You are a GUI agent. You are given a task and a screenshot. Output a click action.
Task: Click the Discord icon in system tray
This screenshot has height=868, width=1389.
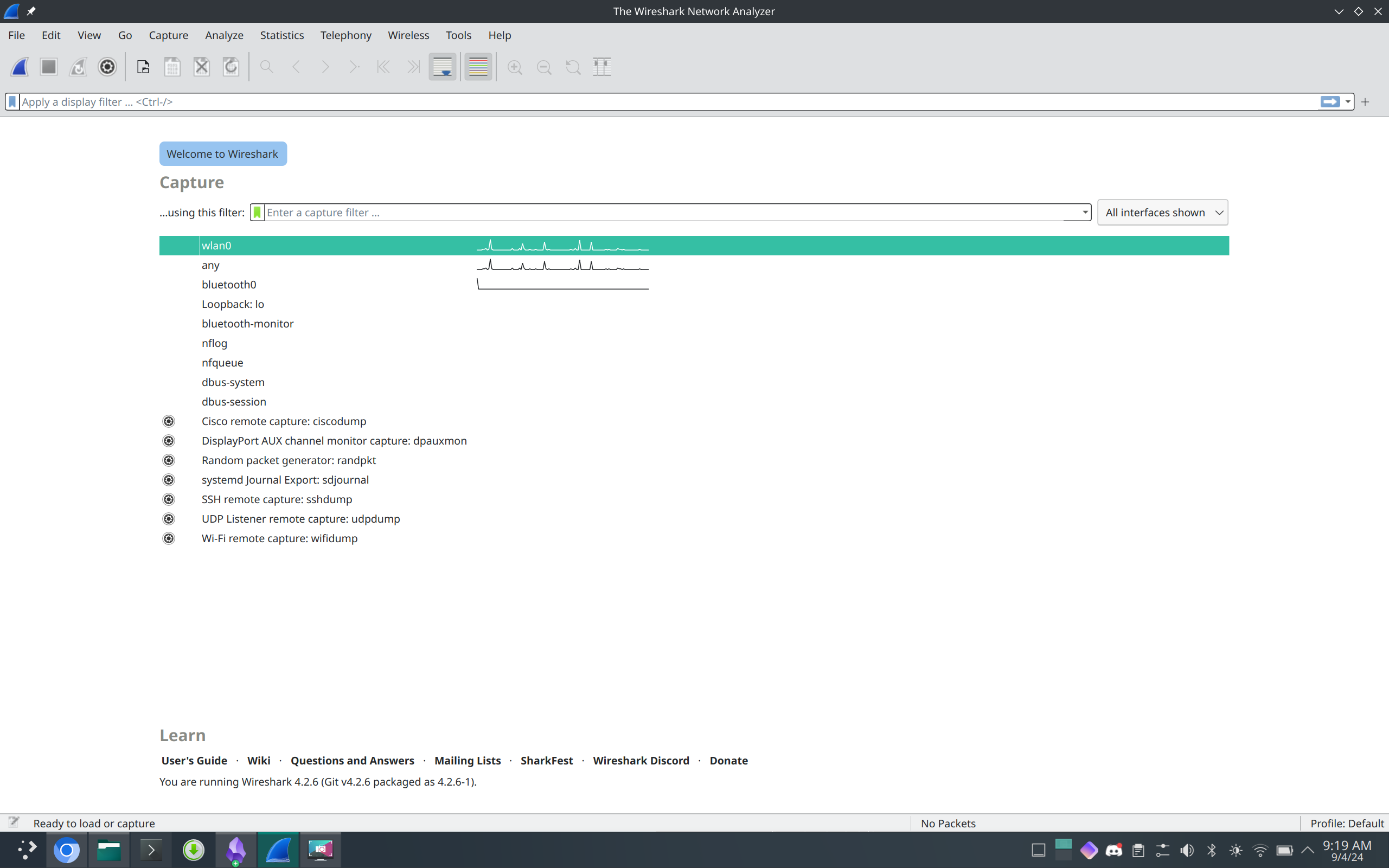point(1114,850)
